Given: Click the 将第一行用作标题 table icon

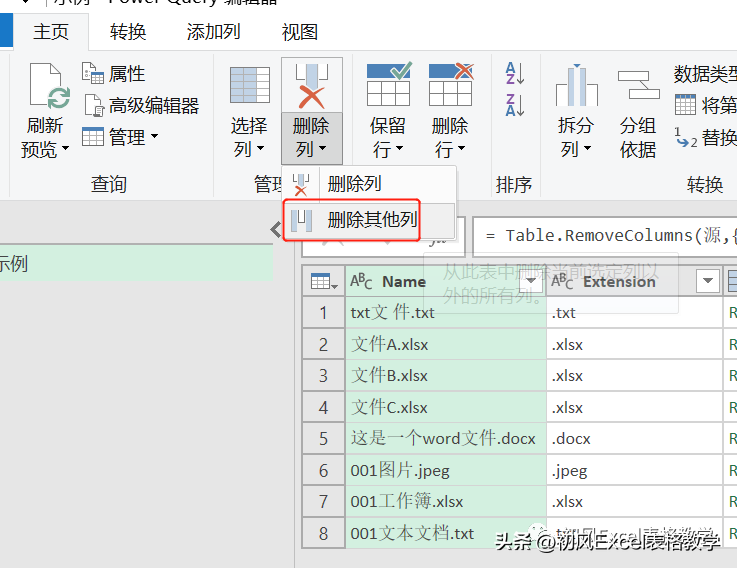Looking at the screenshot, I should 685,104.
